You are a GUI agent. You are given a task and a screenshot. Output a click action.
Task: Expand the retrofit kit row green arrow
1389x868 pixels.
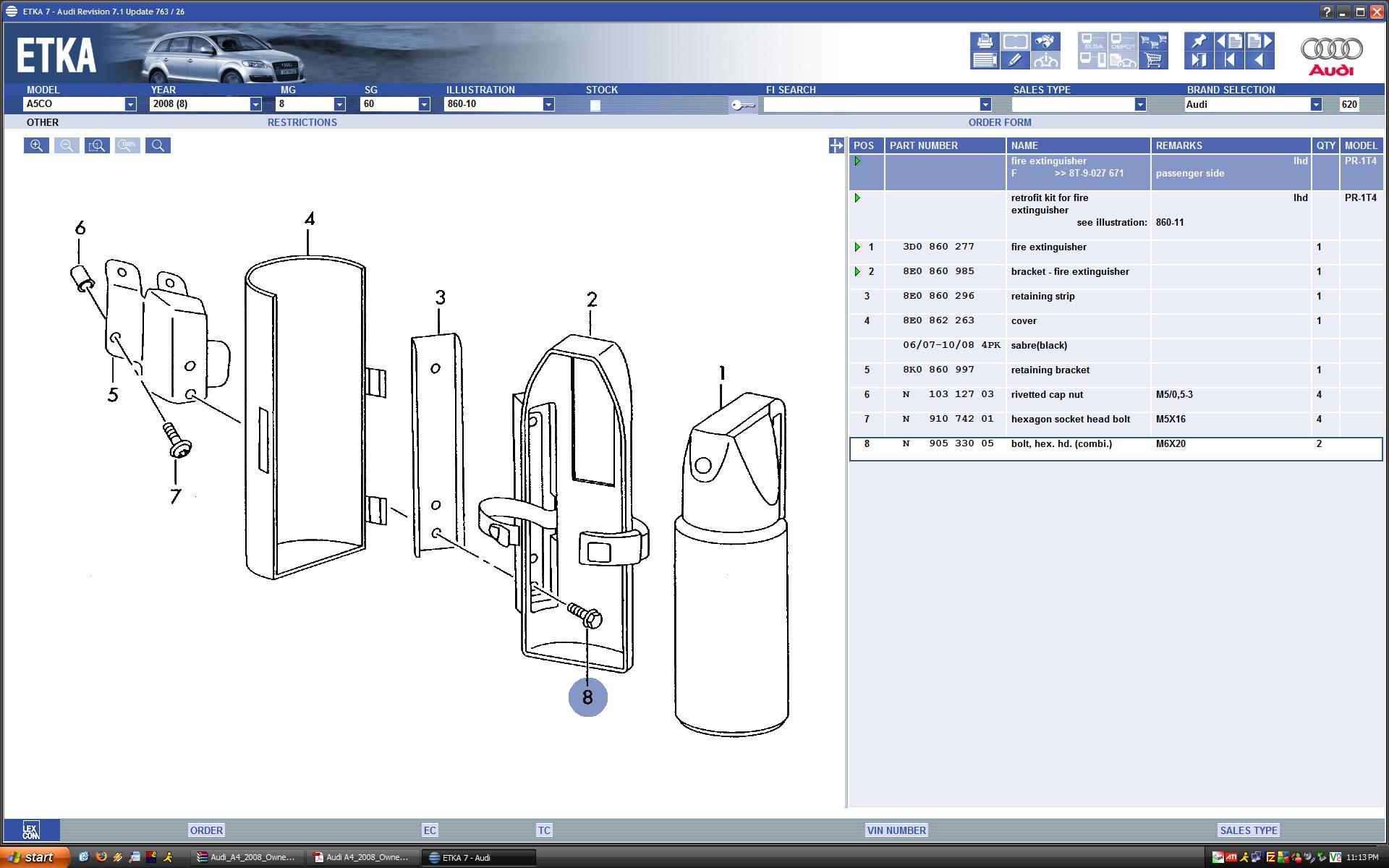(x=857, y=197)
